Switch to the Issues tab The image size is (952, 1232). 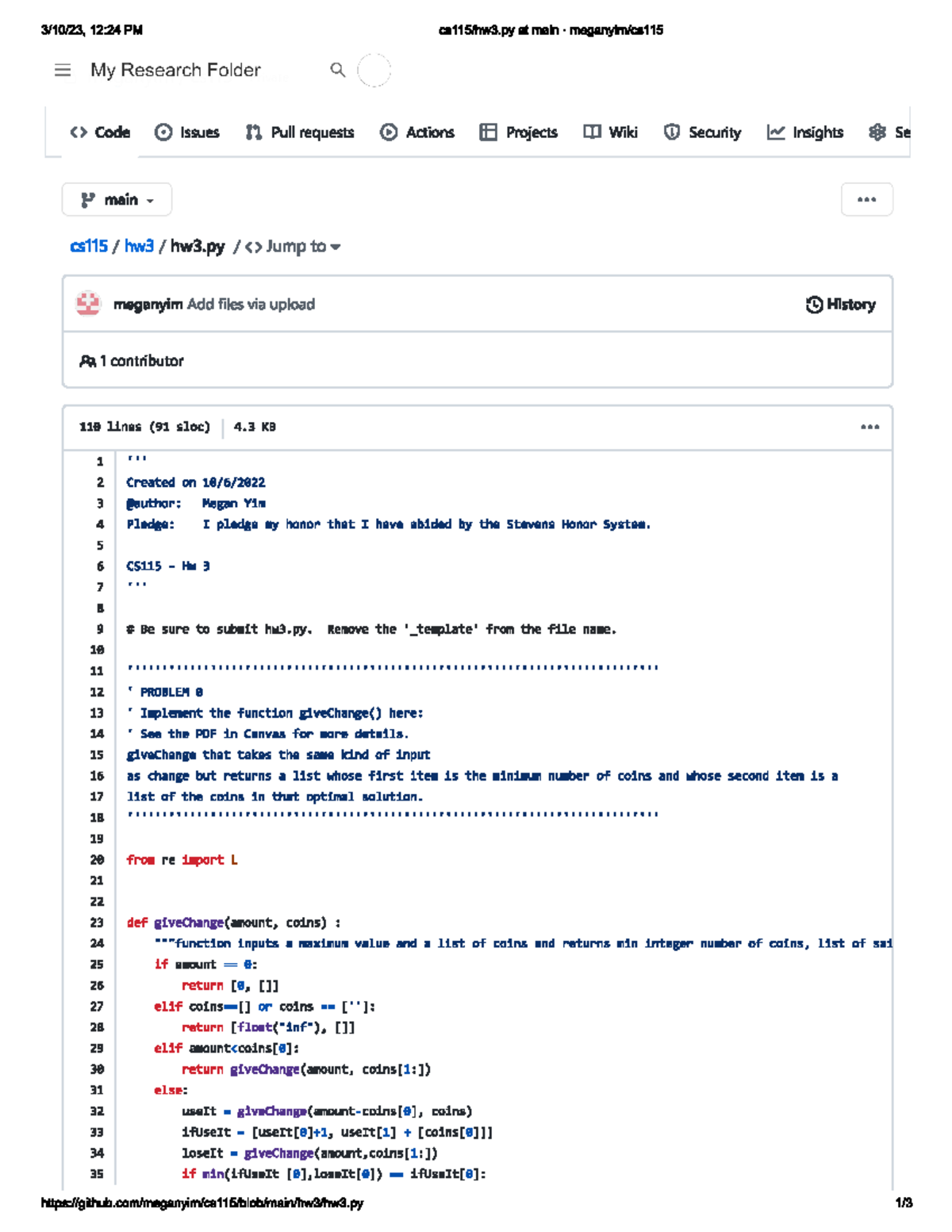pyautogui.click(x=187, y=132)
